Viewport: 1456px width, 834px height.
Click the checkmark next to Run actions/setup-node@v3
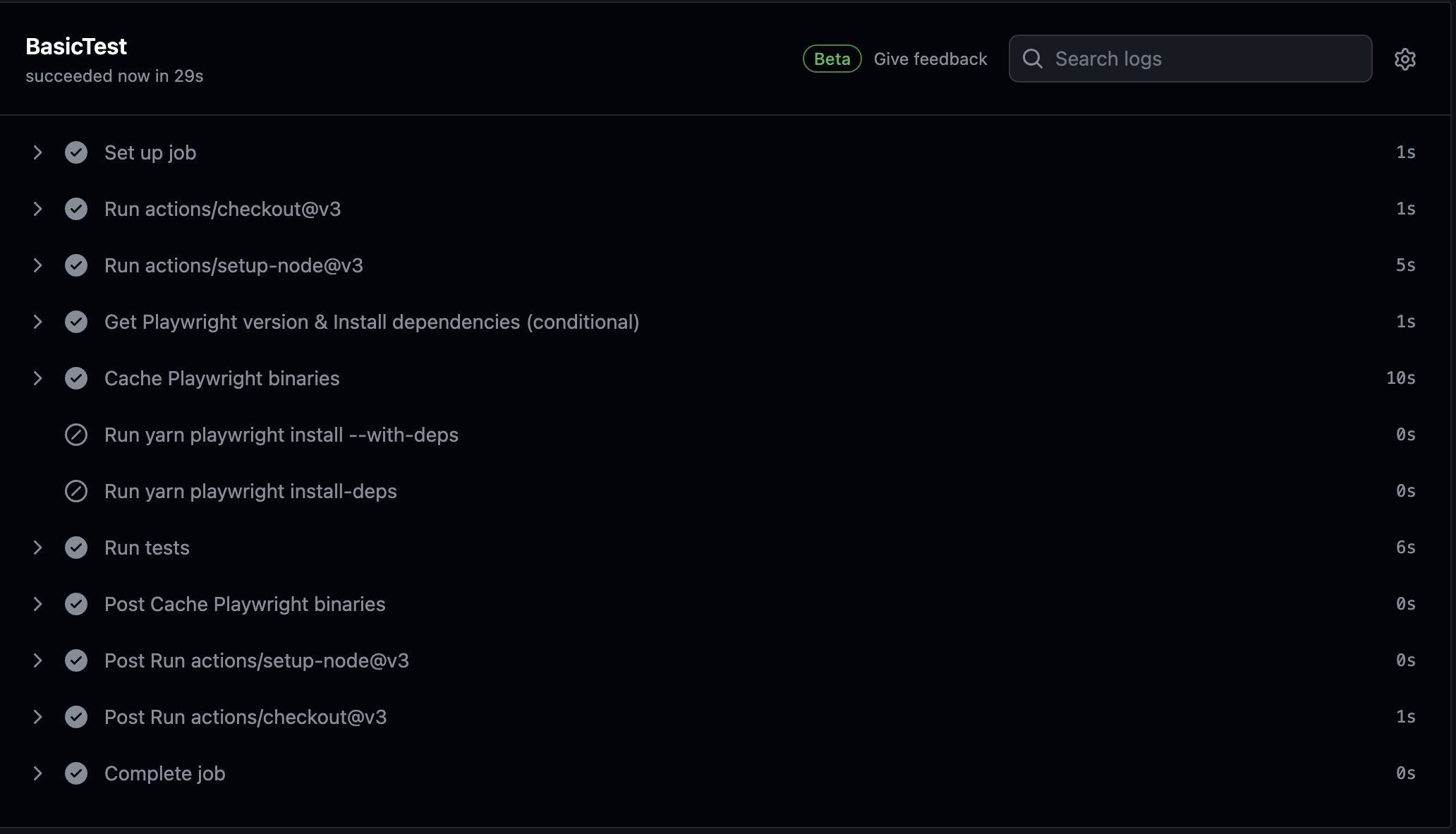(76, 265)
